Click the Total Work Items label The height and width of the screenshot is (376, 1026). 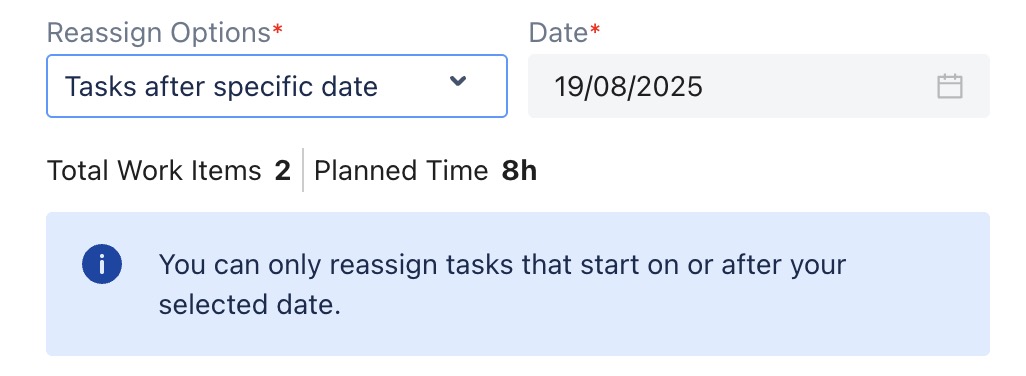click(x=154, y=171)
